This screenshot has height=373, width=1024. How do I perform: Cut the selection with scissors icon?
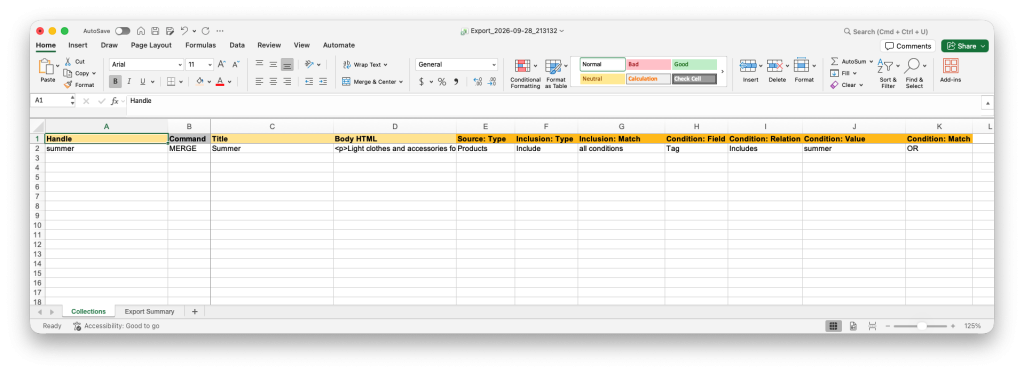[68, 61]
